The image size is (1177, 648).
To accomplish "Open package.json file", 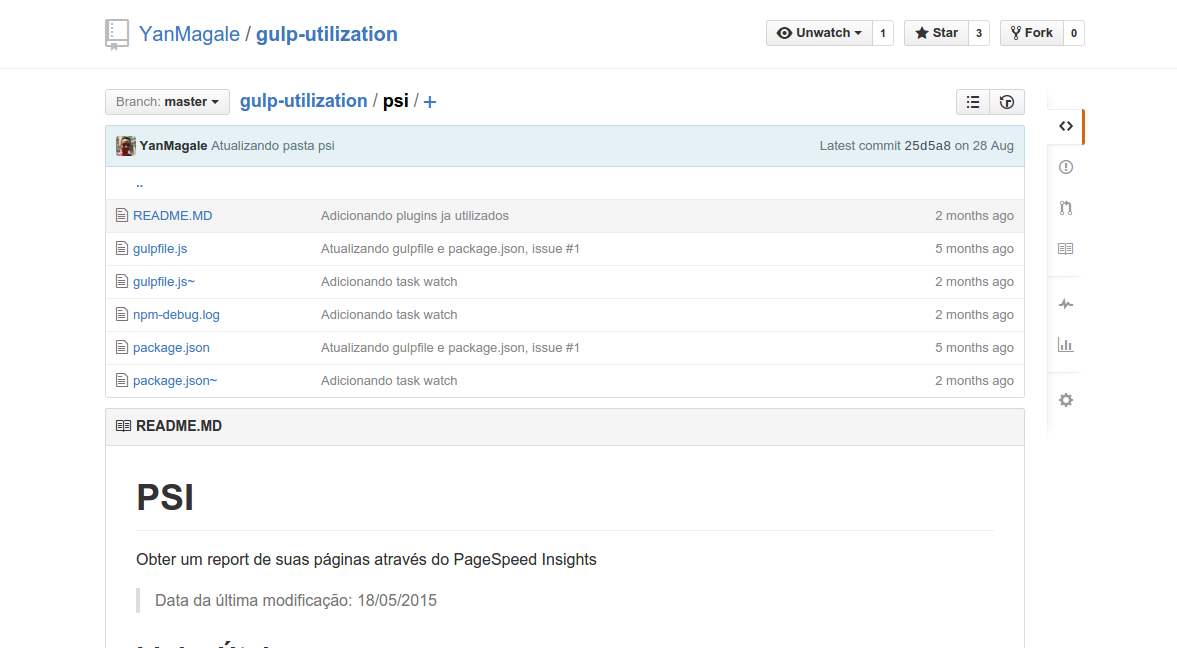I will tap(171, 348).
